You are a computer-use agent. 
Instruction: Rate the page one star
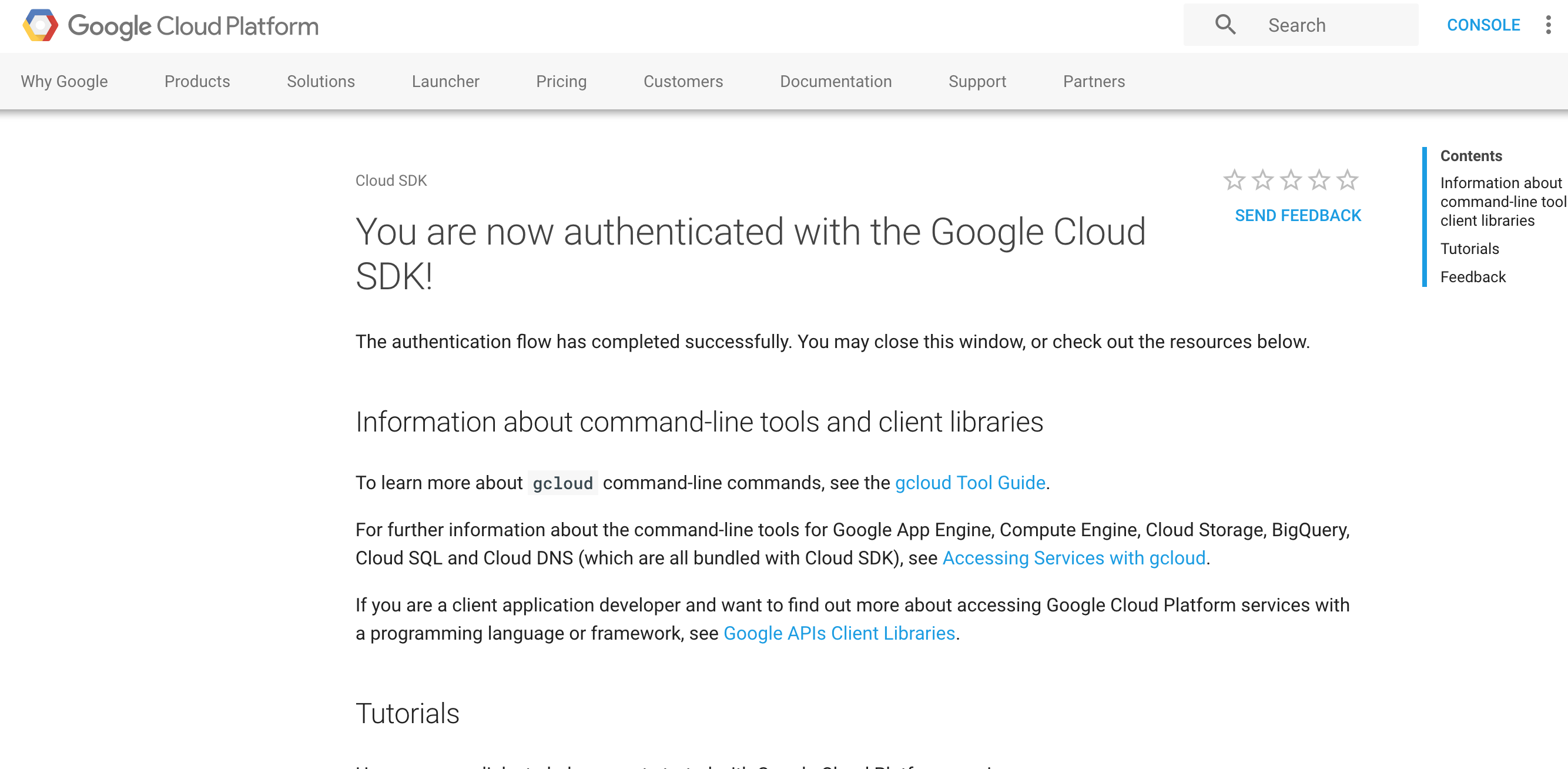tap(1234, 180)
